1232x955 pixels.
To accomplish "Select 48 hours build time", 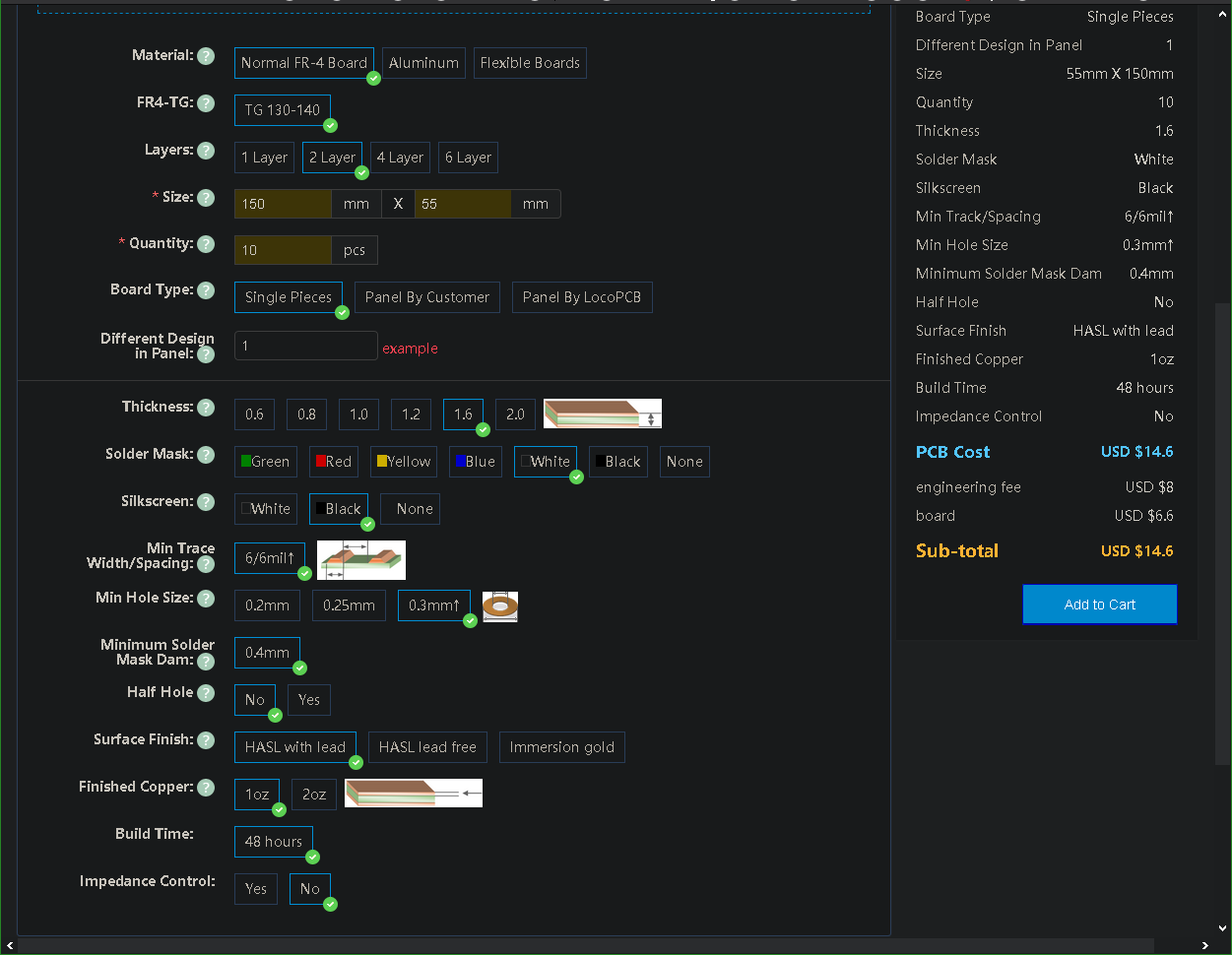I will [273, 842].
